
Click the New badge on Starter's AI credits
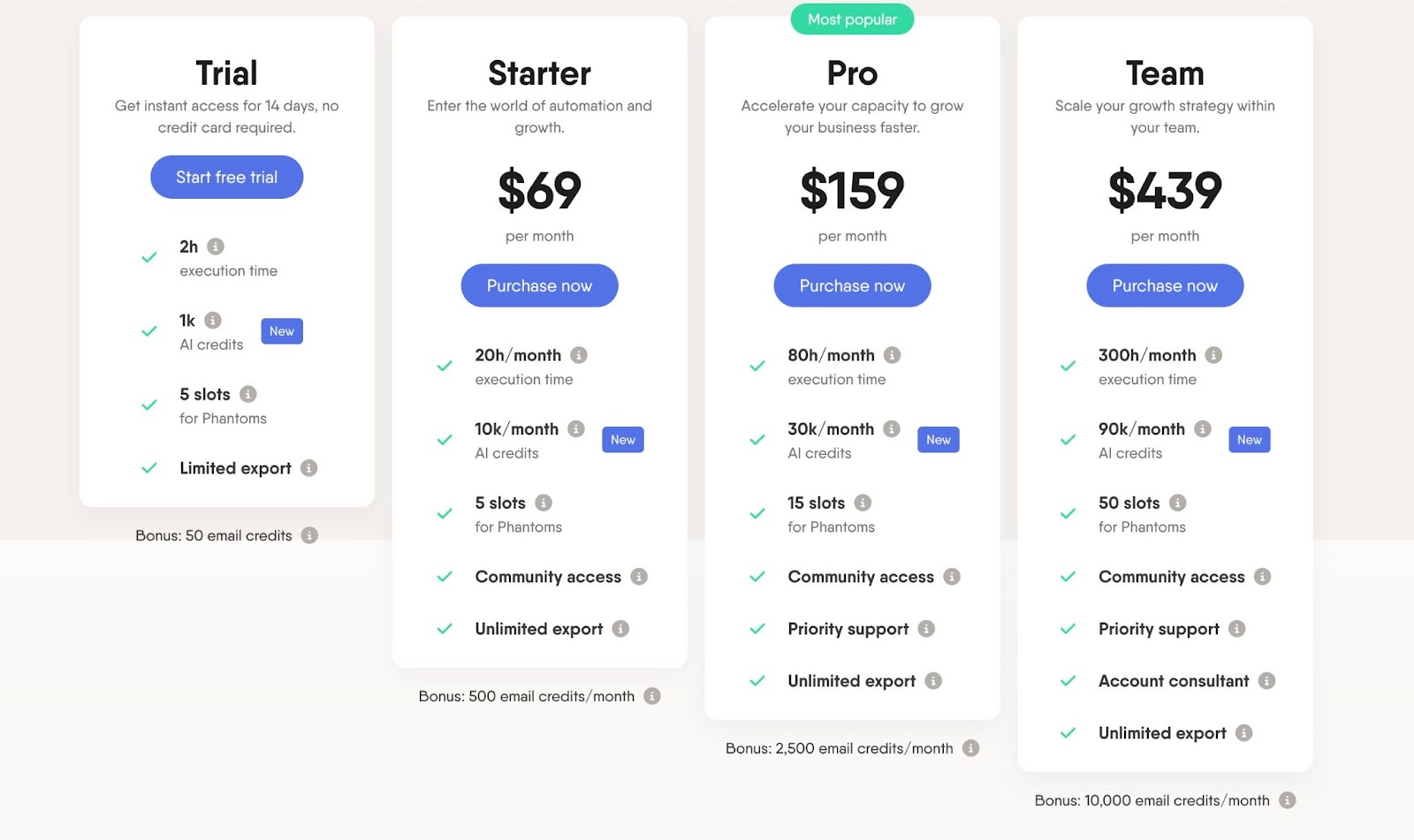[x=623, y=439]
